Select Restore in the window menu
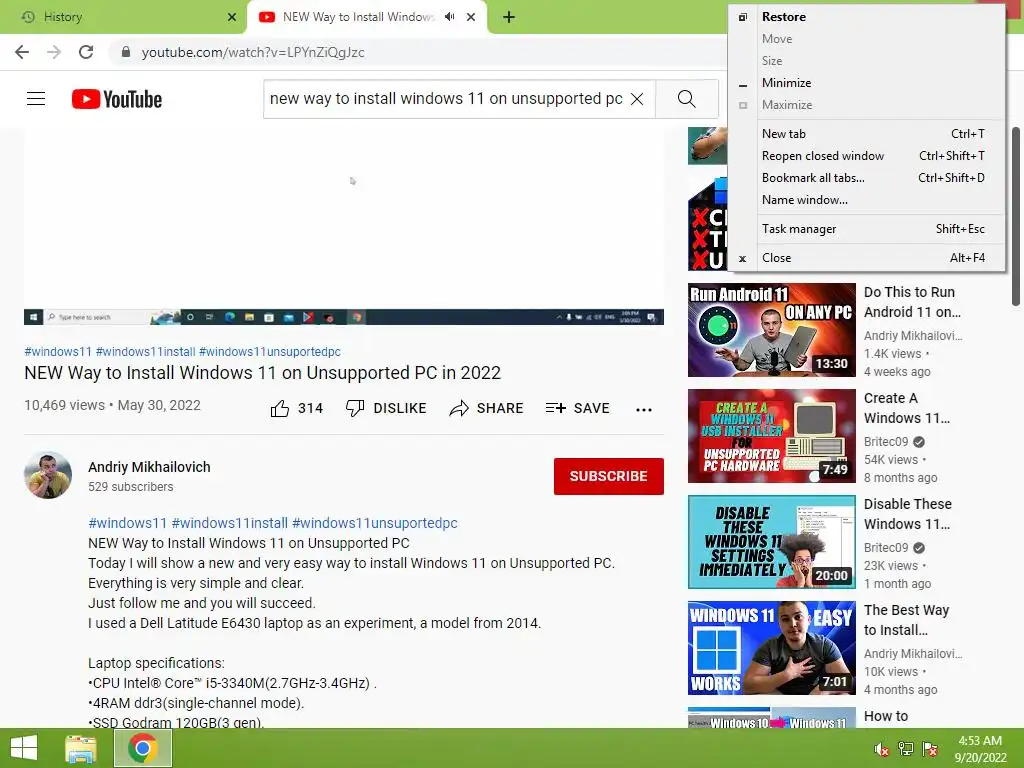The width and height of the screenshot is (1024, 768). click(x=866, y=17)
